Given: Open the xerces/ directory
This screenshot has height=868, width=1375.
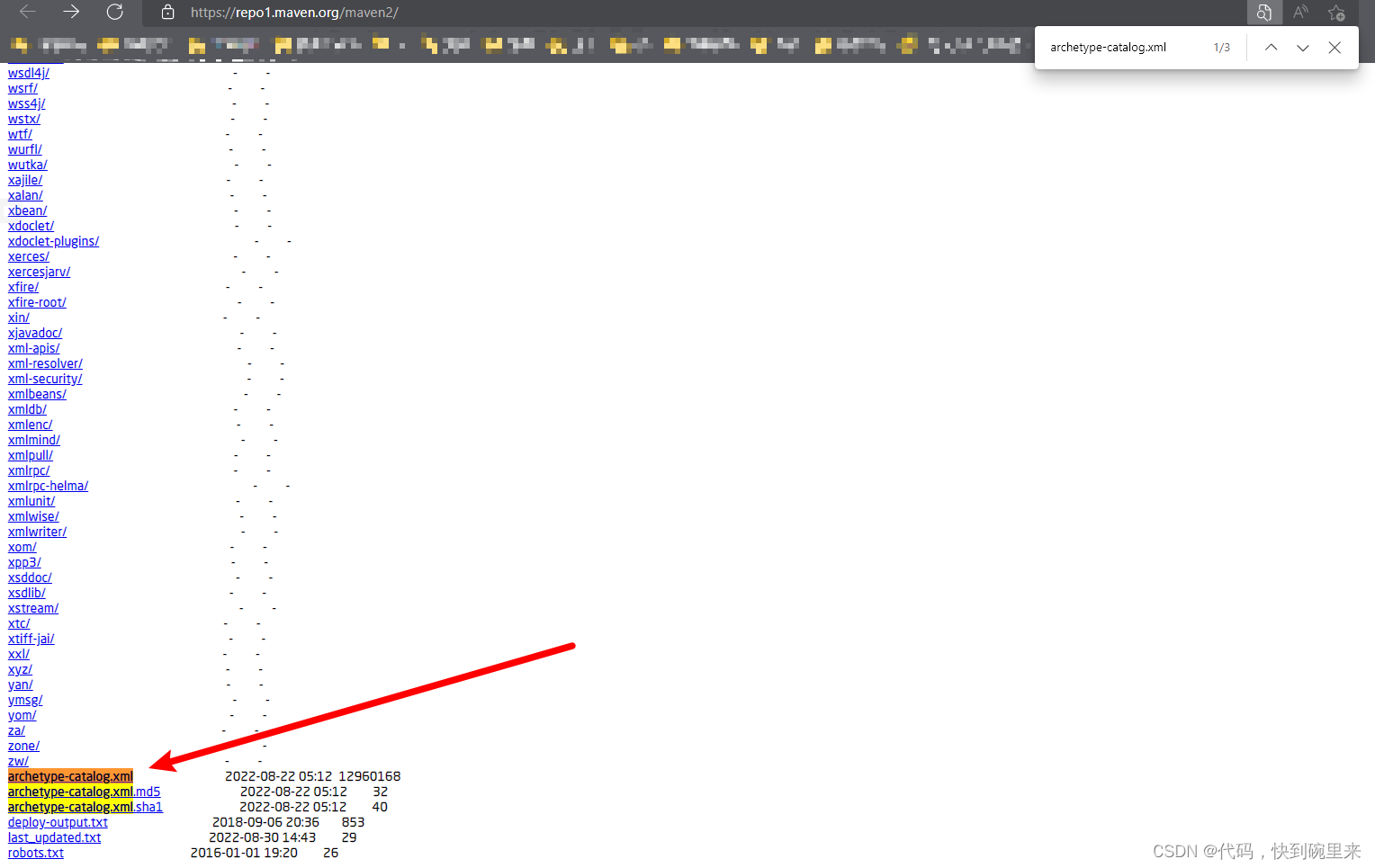Looking at the screenshot, I should click(28, 255).
